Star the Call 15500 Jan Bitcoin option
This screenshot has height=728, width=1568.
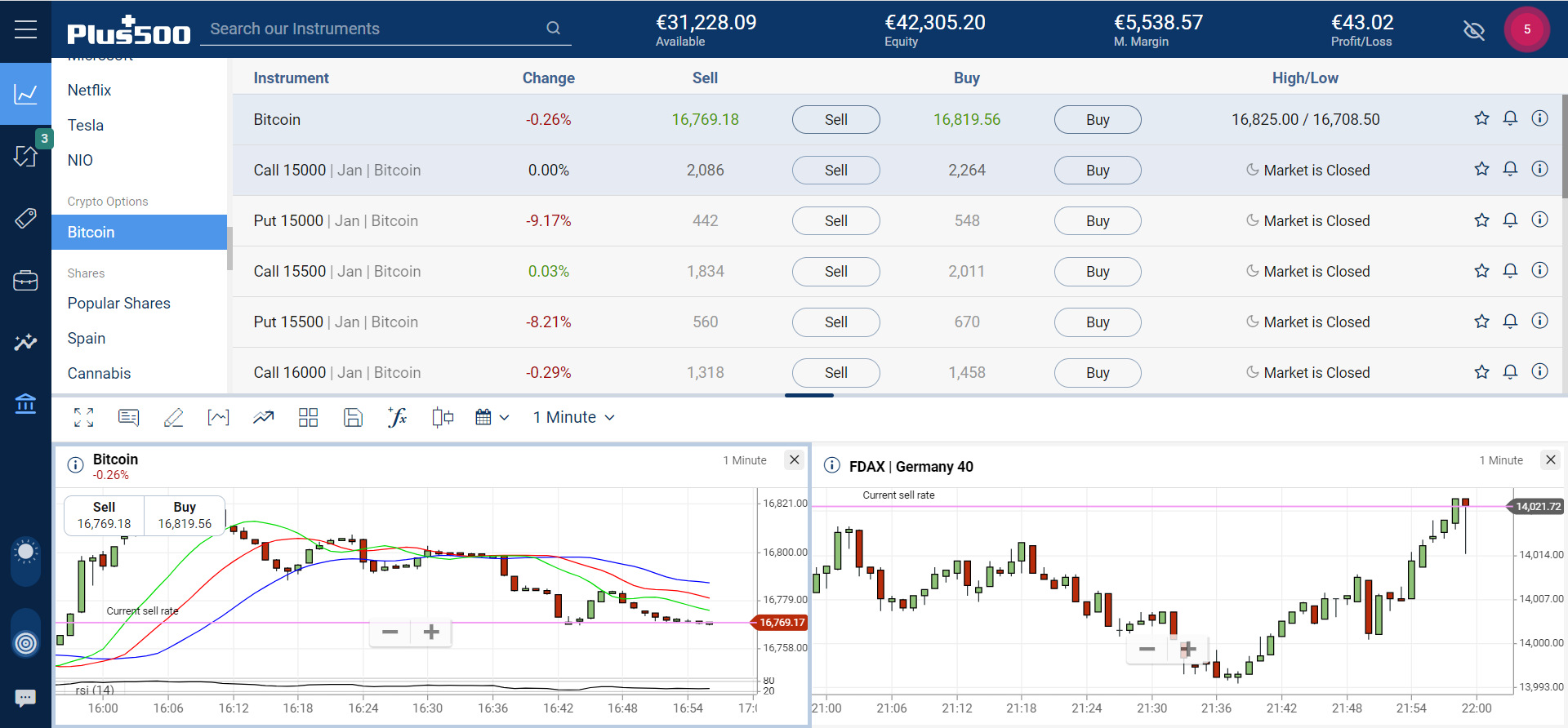pos(1481,270)
